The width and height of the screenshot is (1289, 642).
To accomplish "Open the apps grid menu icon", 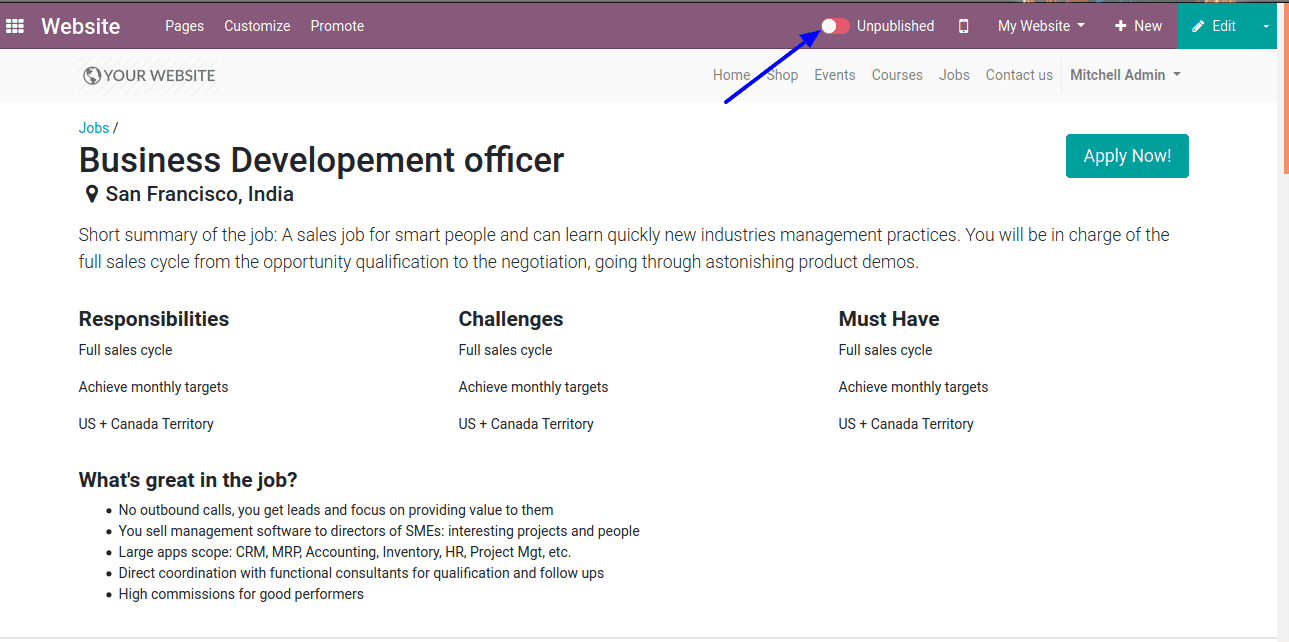I will point(15,26).
